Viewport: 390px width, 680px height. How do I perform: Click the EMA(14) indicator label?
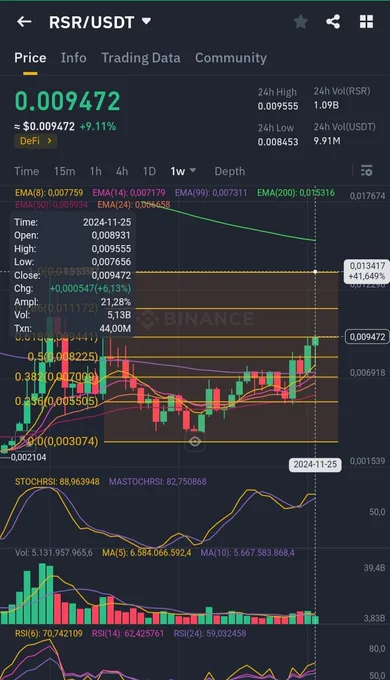(129, 193)
